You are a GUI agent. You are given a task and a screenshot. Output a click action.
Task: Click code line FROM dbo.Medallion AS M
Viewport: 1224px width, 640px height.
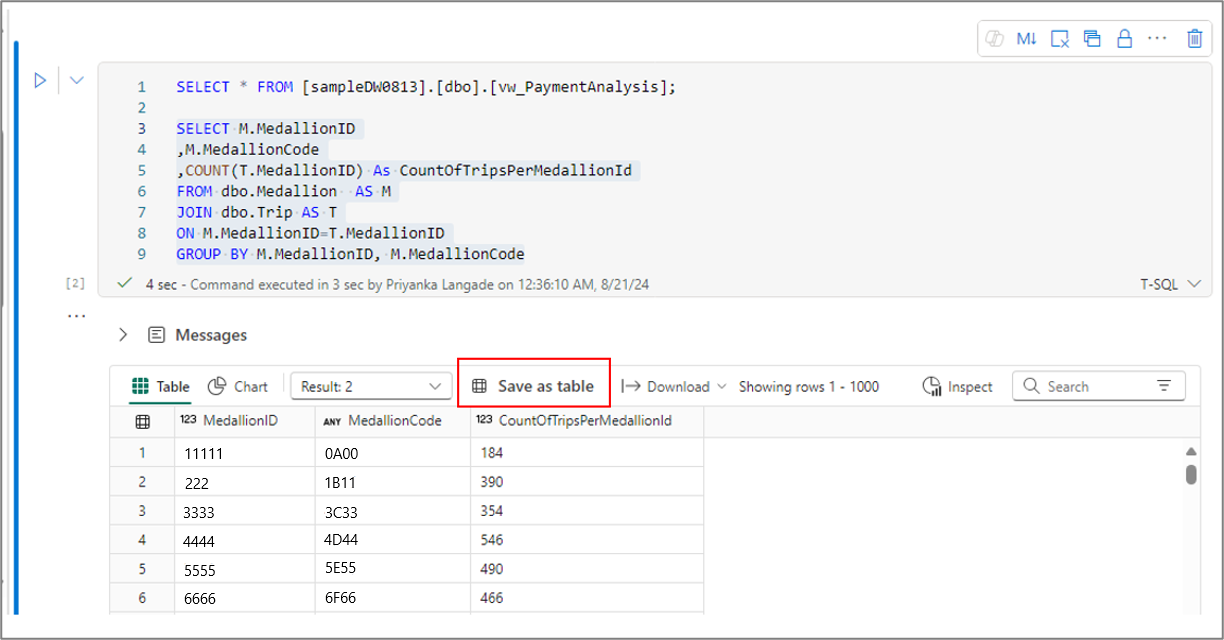click(x=283, y=191)
